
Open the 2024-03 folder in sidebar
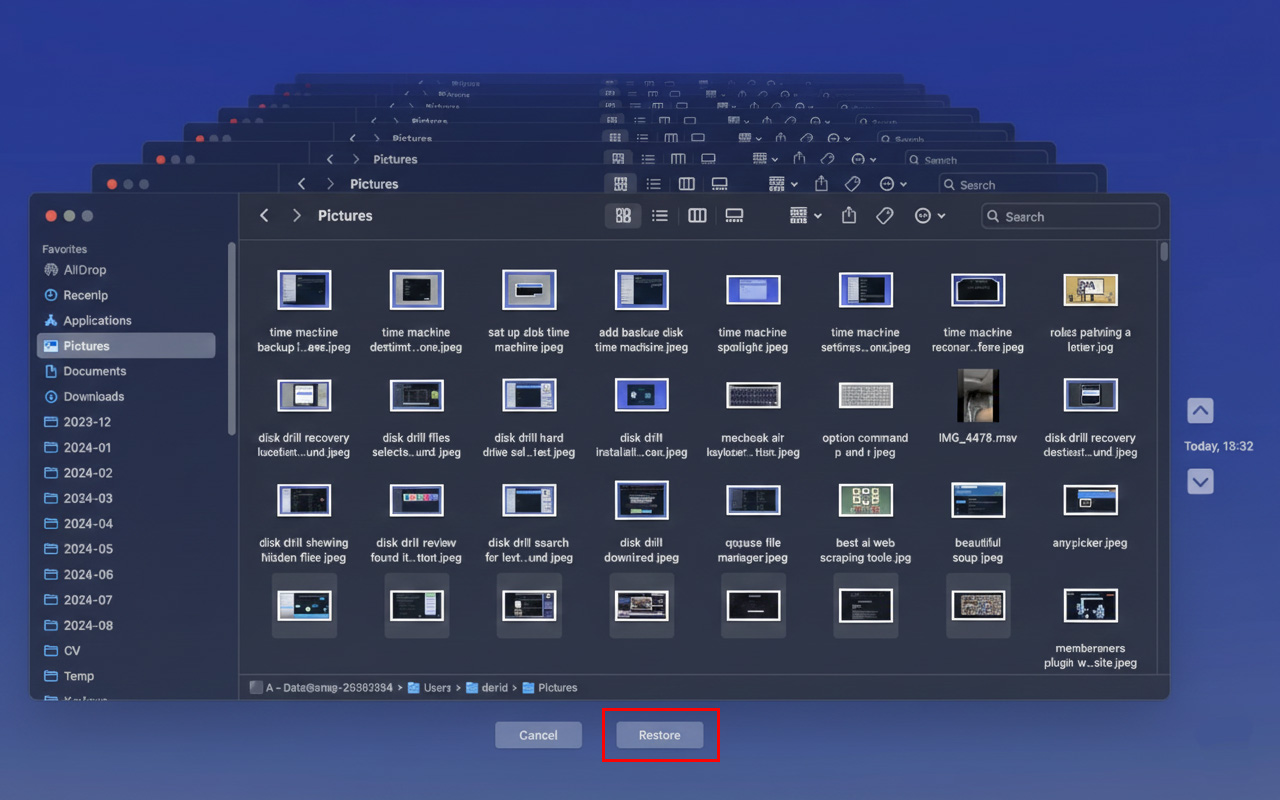point(88,498)
